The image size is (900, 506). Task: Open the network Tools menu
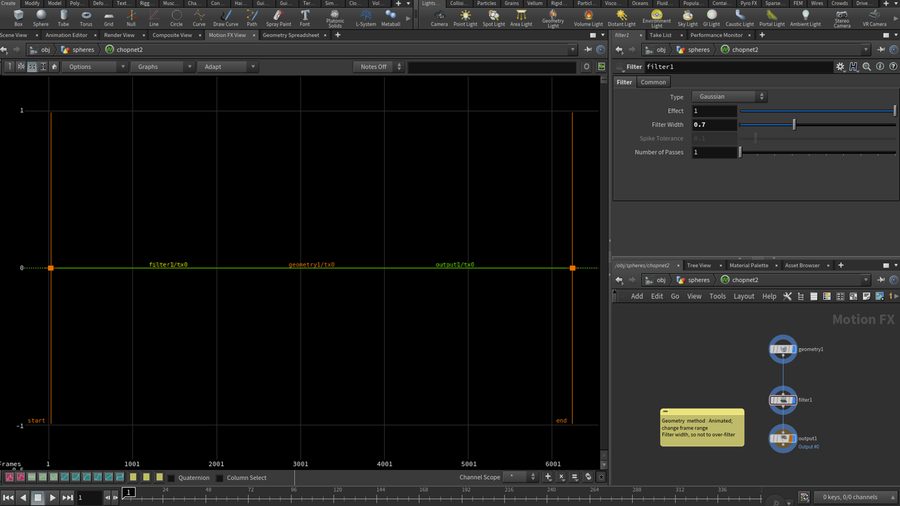(717, 296)
